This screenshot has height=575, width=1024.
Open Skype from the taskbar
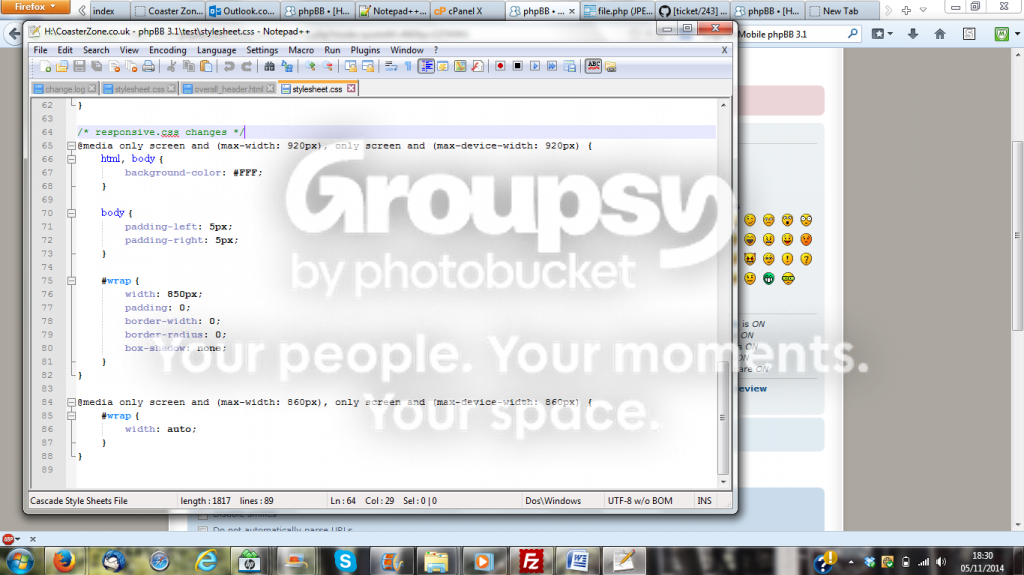tap(345, 561)
